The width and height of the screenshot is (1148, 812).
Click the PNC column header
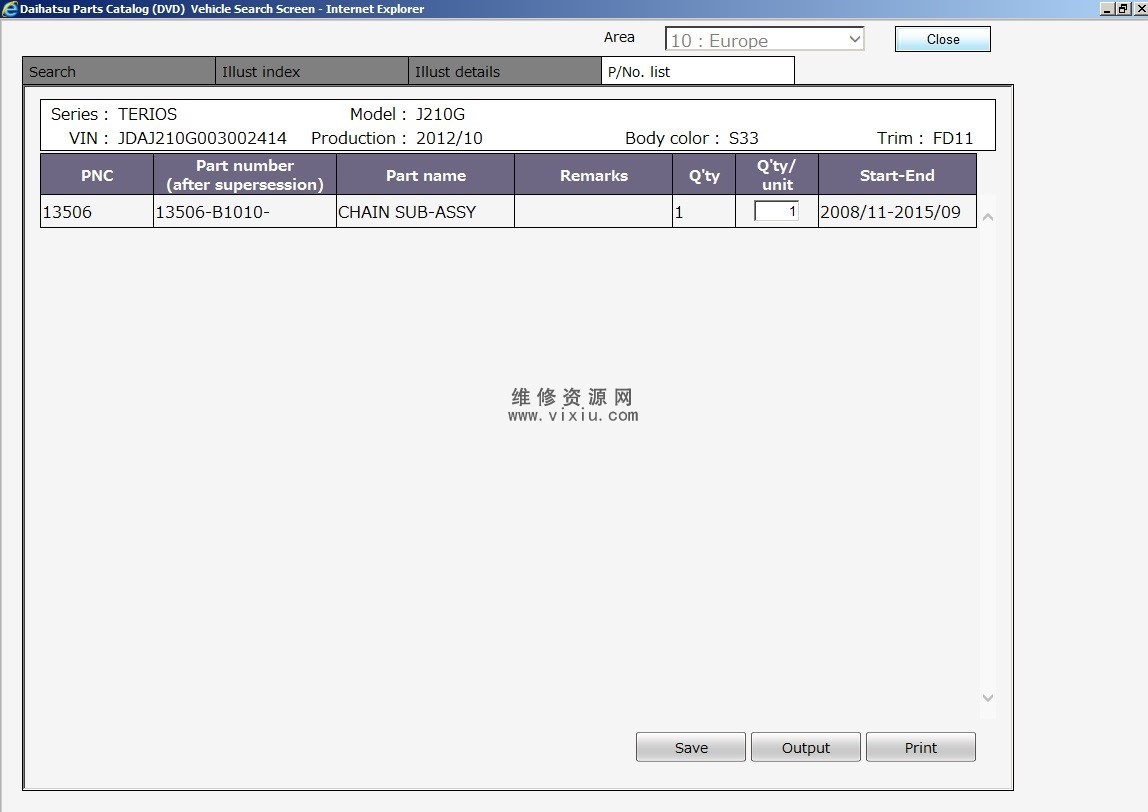coord(97,175)
